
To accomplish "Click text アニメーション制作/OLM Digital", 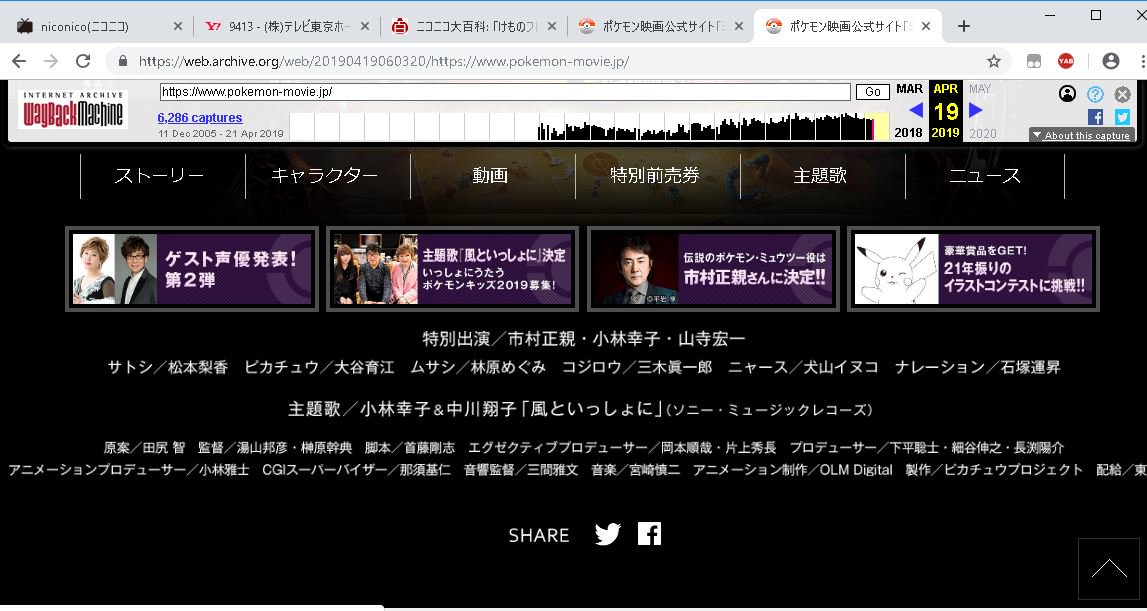I will [x=793, y=470].
